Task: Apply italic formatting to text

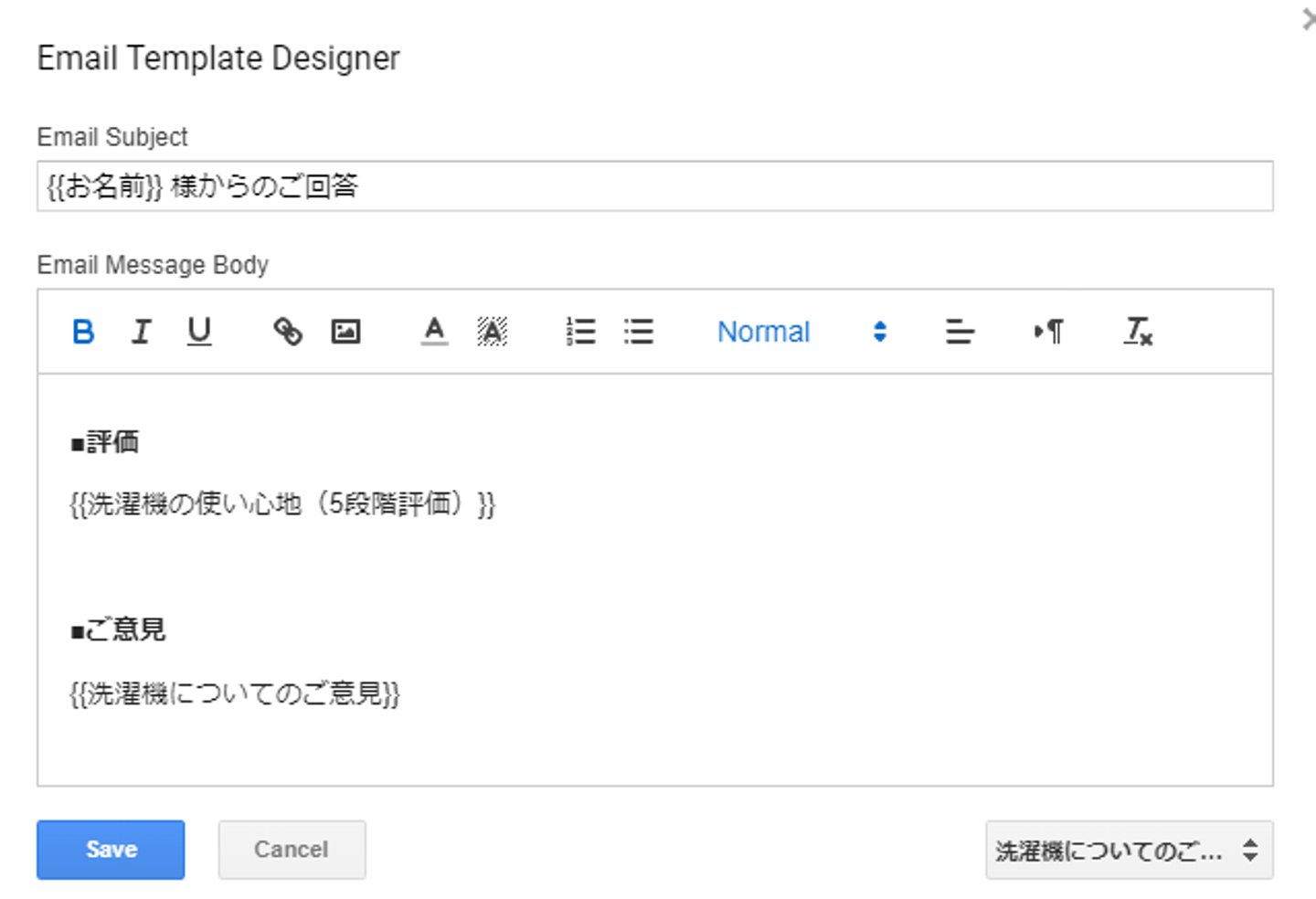Action: click(141, 332)
